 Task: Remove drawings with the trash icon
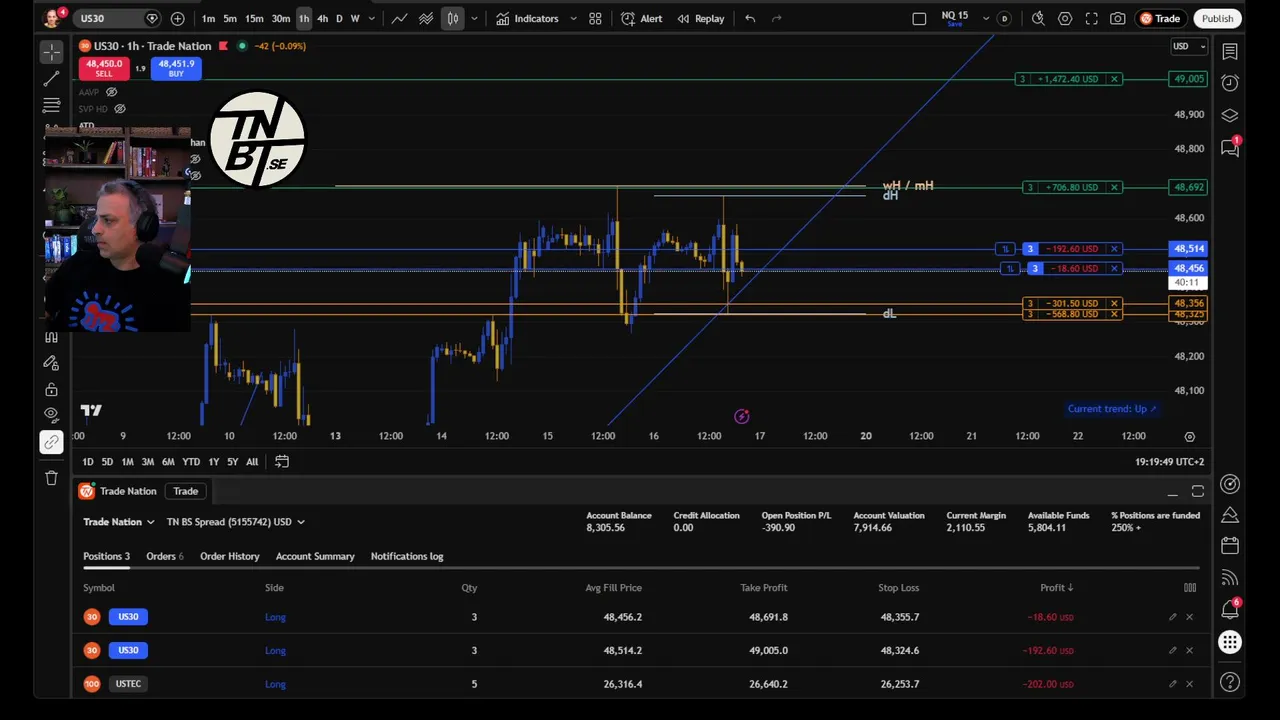pyautogui.click(x=52, y=478)
